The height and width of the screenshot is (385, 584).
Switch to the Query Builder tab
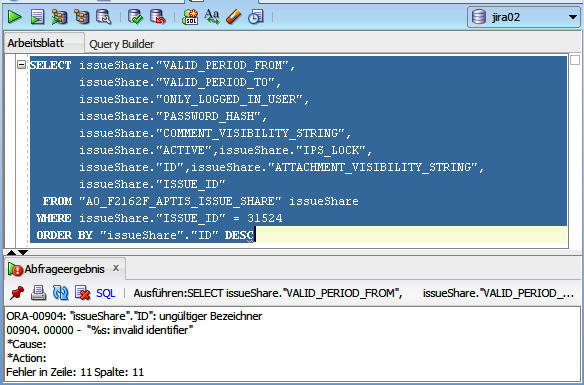pyautogui.click(x=121, y=44)
